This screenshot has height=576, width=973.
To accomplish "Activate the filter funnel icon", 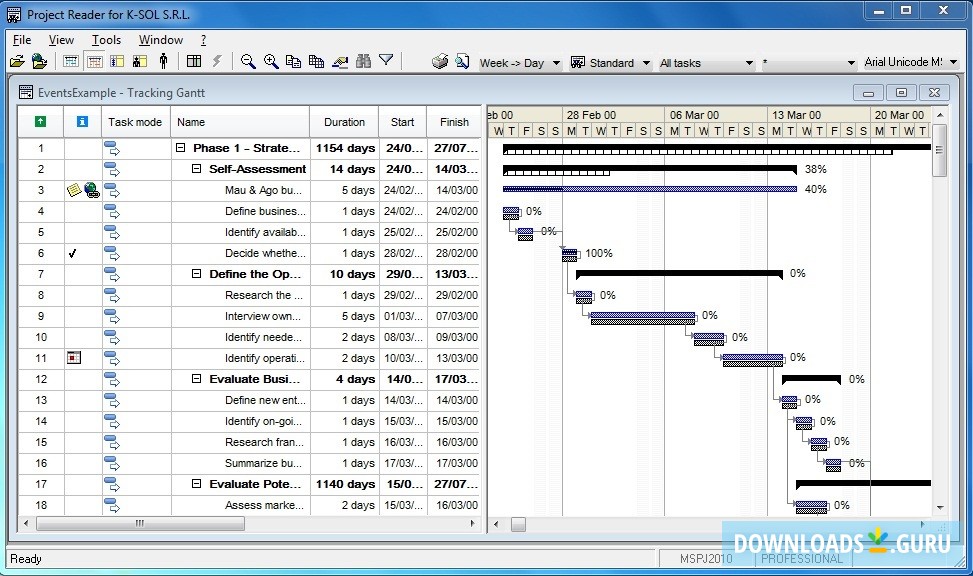I will tap(386, 60).
